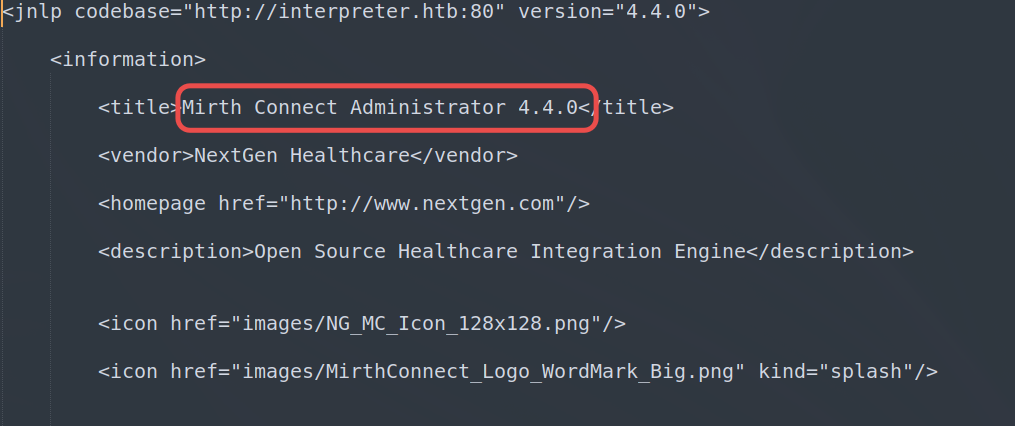
Task: Click the NextGen Healthcare vendor text
Action: 302,156
